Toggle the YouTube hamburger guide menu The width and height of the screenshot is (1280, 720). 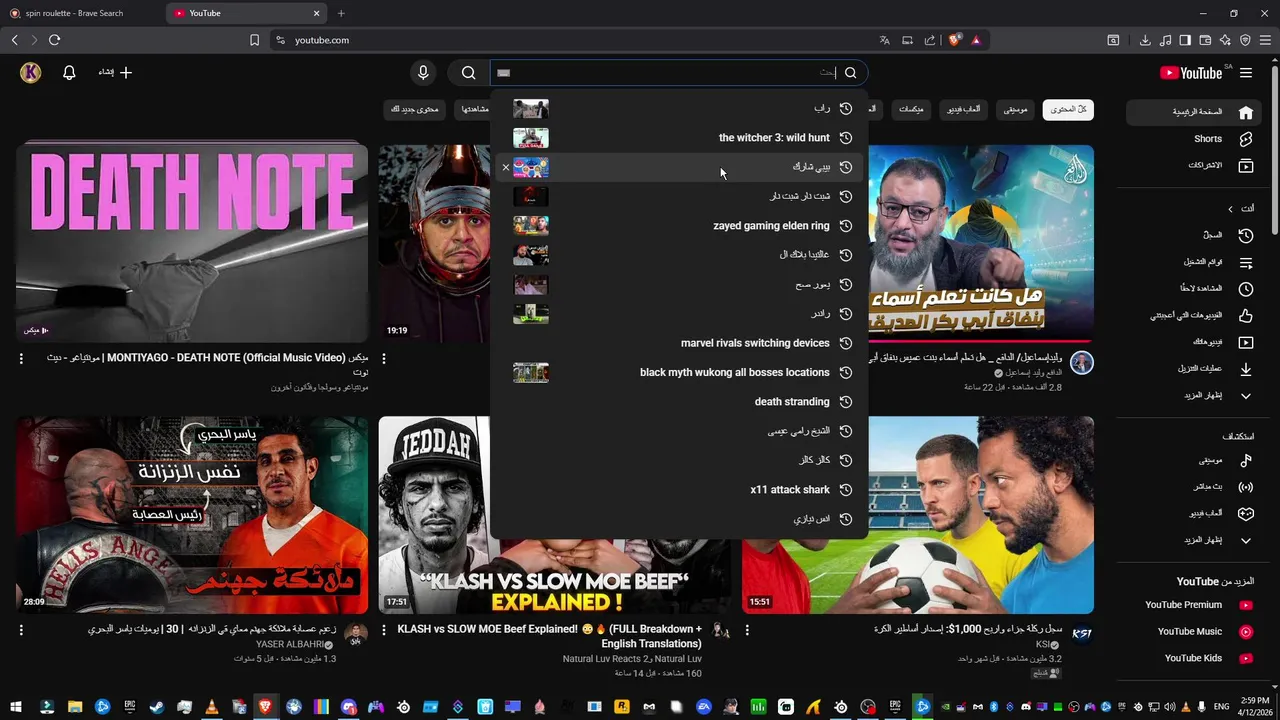pos(1246,73)
